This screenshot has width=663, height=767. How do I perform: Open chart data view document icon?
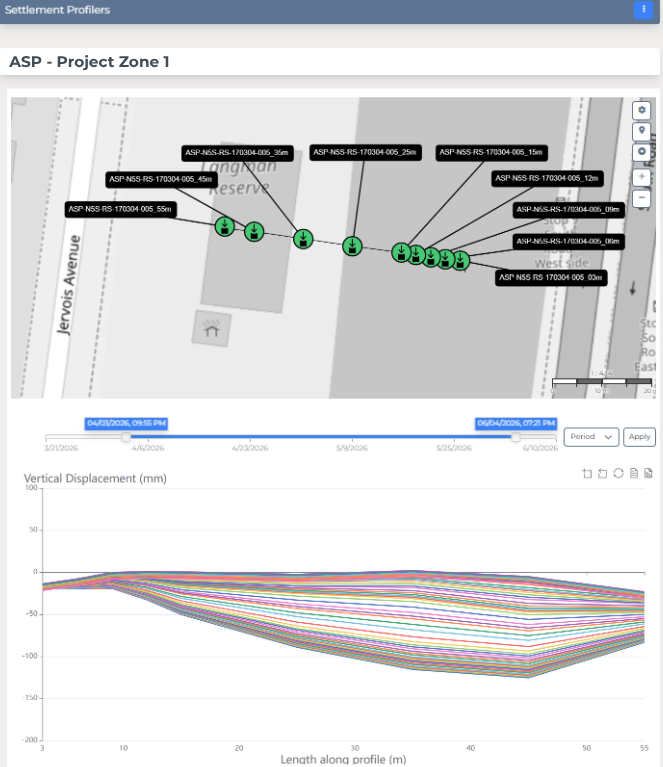point(634,473)
